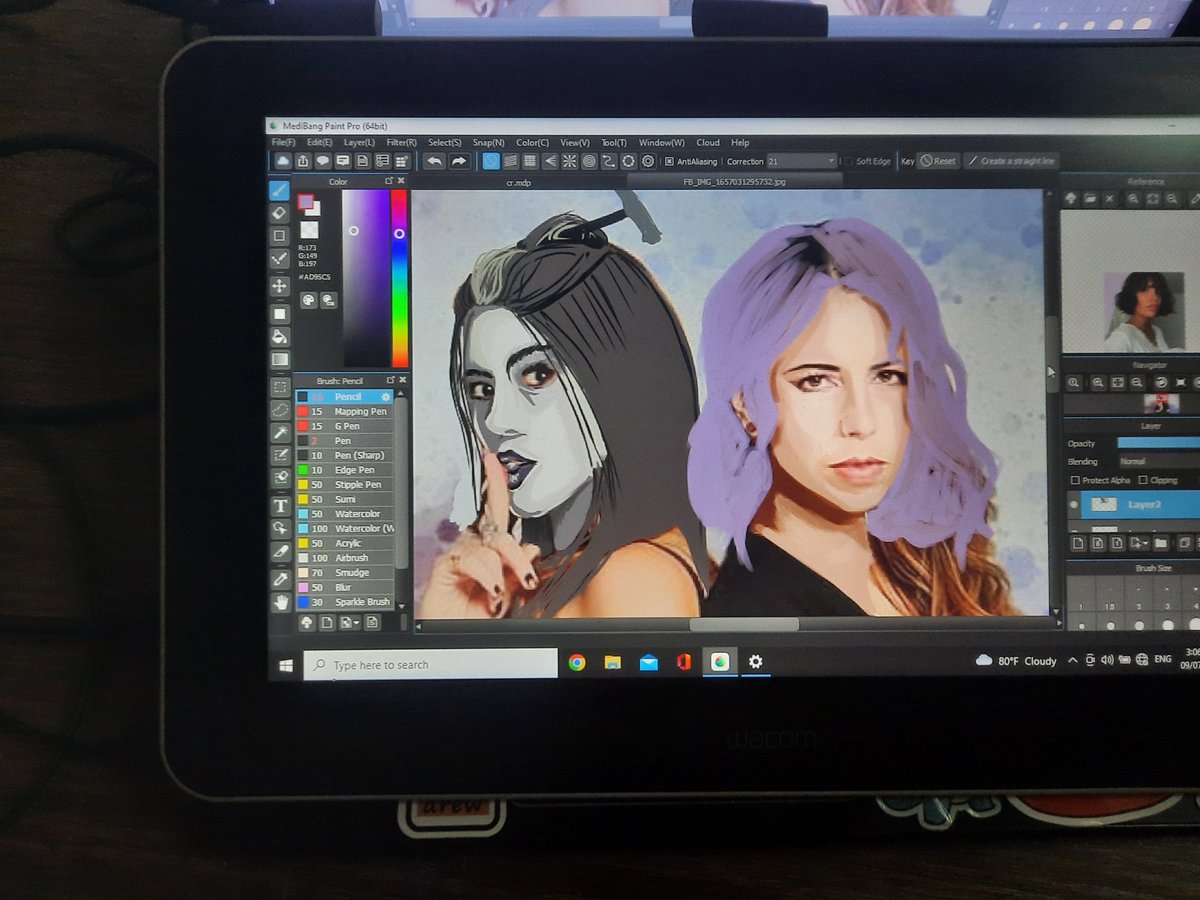Turn on the concentric circle snap icon

[x=589, y=161]
